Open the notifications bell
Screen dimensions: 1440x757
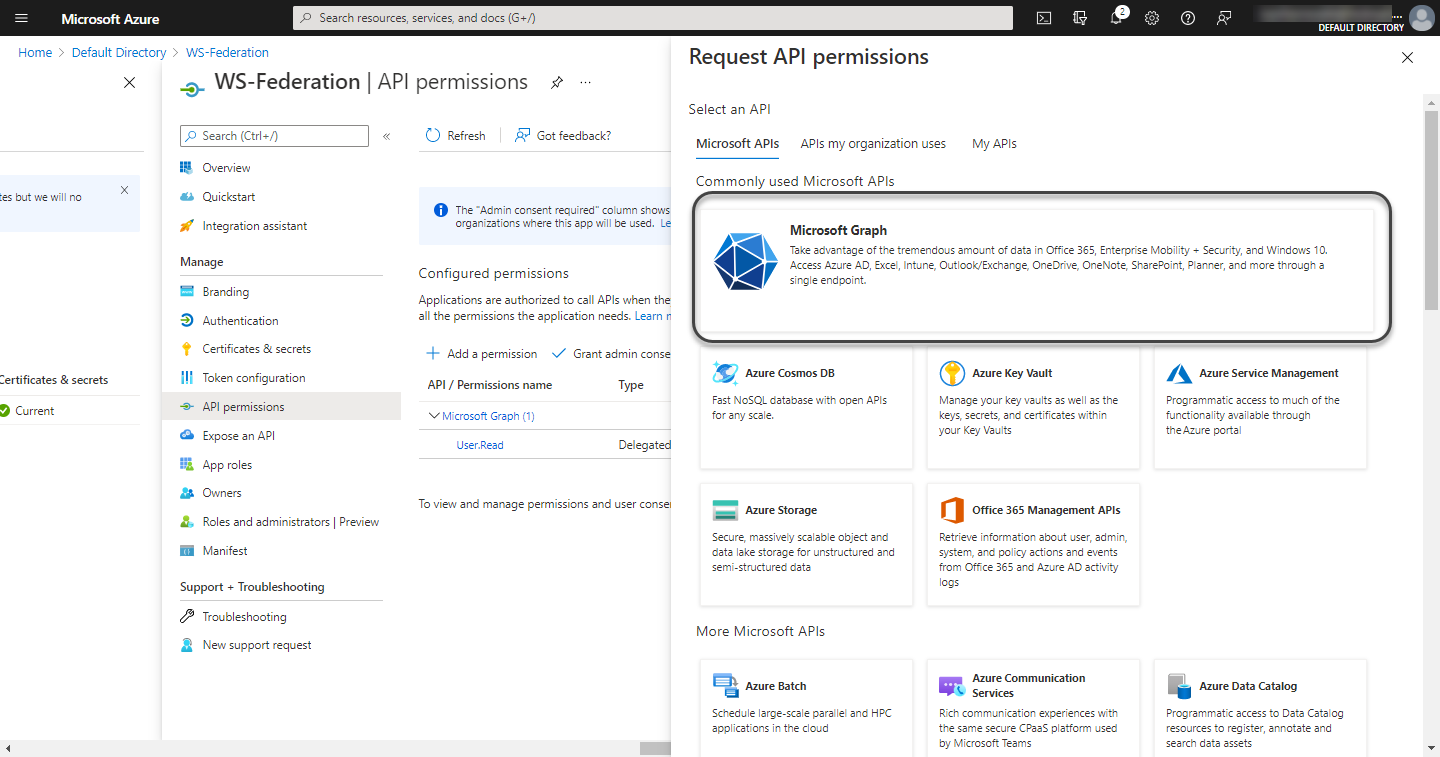pyautogui.click(x=1117, y=18)
